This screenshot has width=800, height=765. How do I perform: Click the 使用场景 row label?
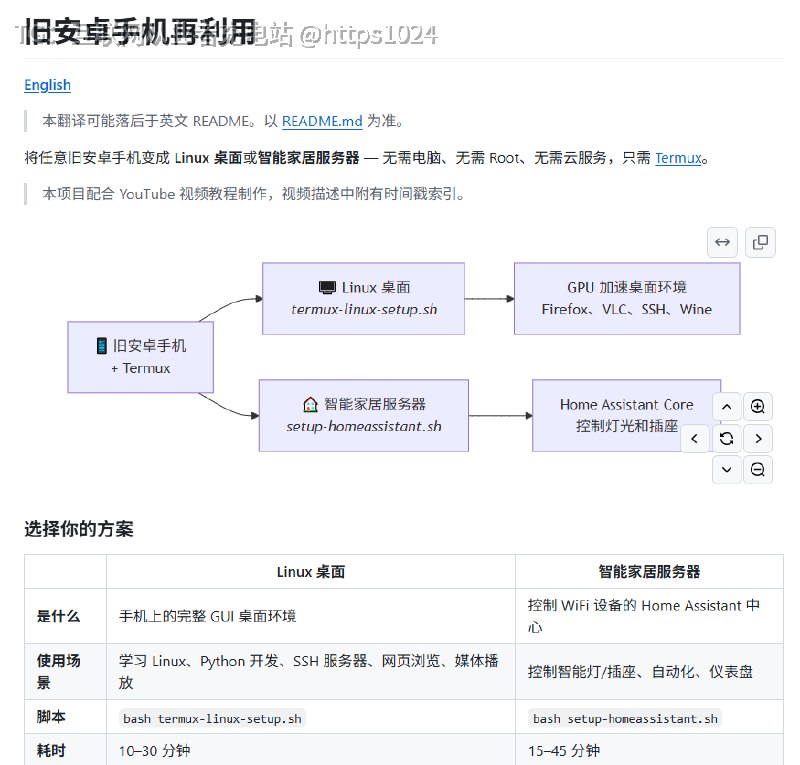58,672
